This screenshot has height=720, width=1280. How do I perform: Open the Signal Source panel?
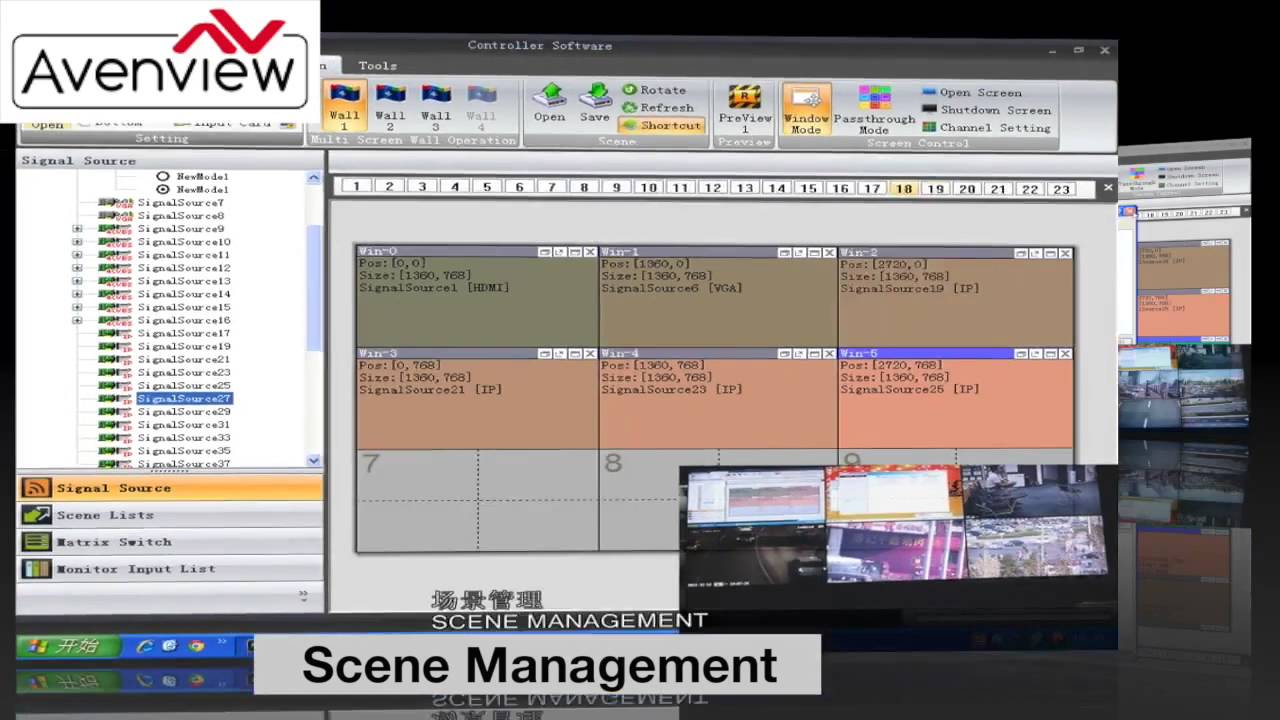coord(169,488)
